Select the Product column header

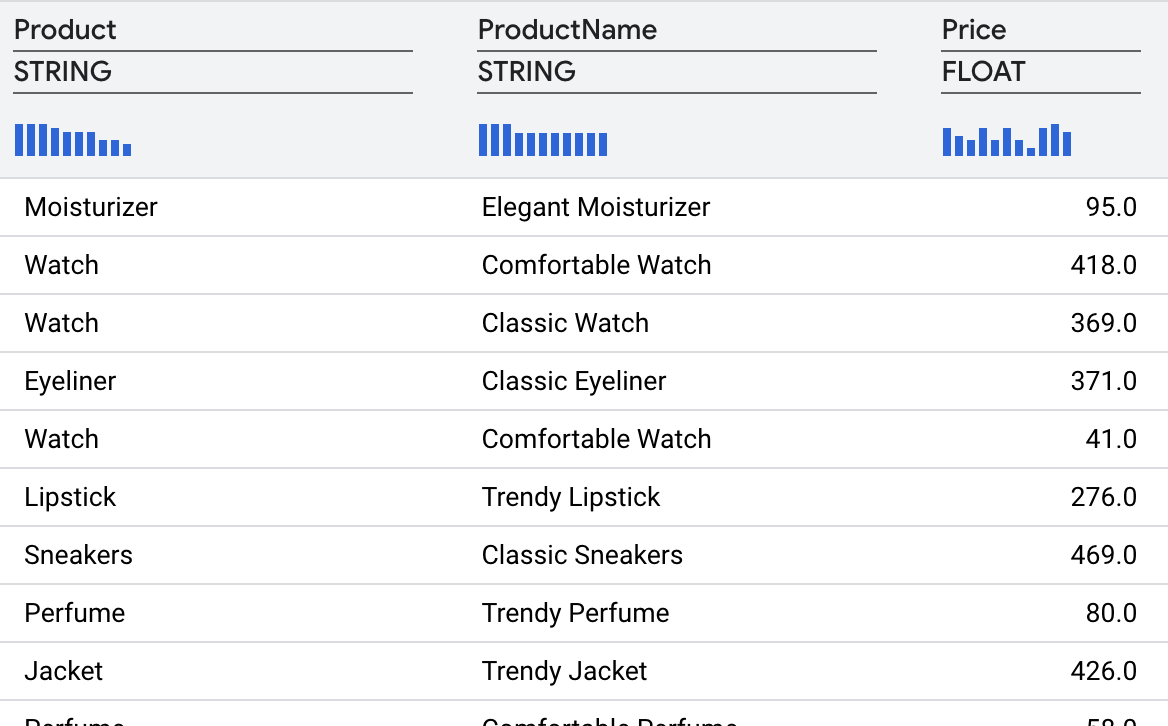click(66, 30)
